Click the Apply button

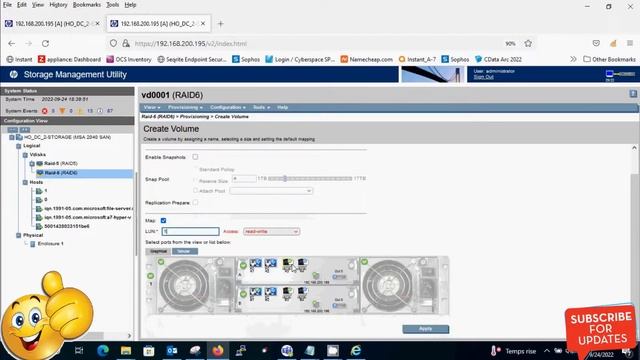pyautogui.click(x=425, y=329)
